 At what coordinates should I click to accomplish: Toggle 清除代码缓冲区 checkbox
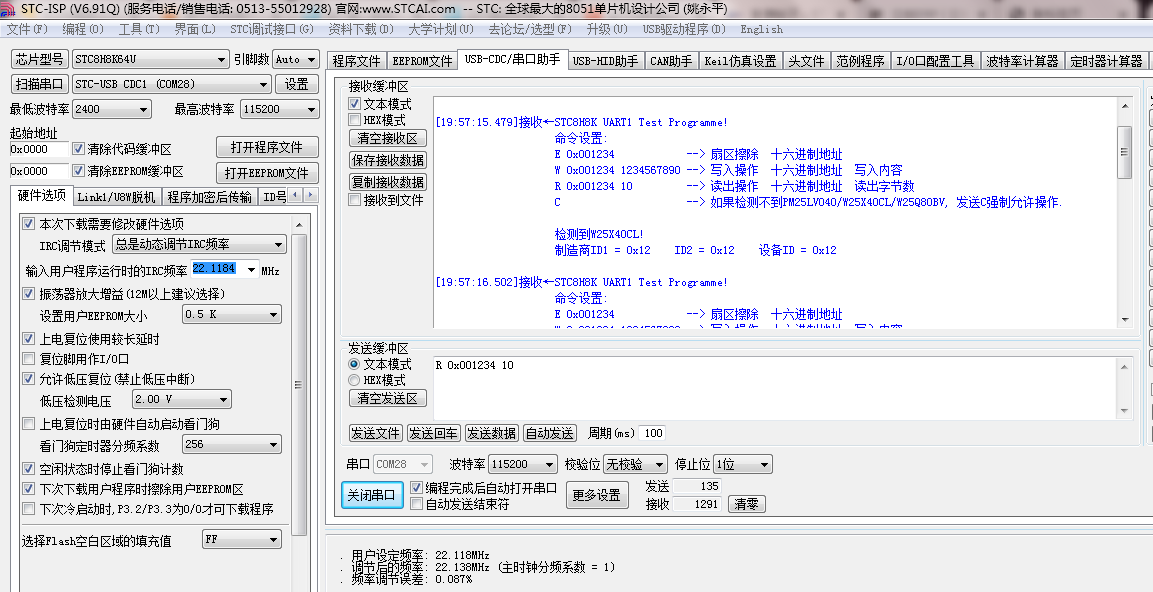79,149
